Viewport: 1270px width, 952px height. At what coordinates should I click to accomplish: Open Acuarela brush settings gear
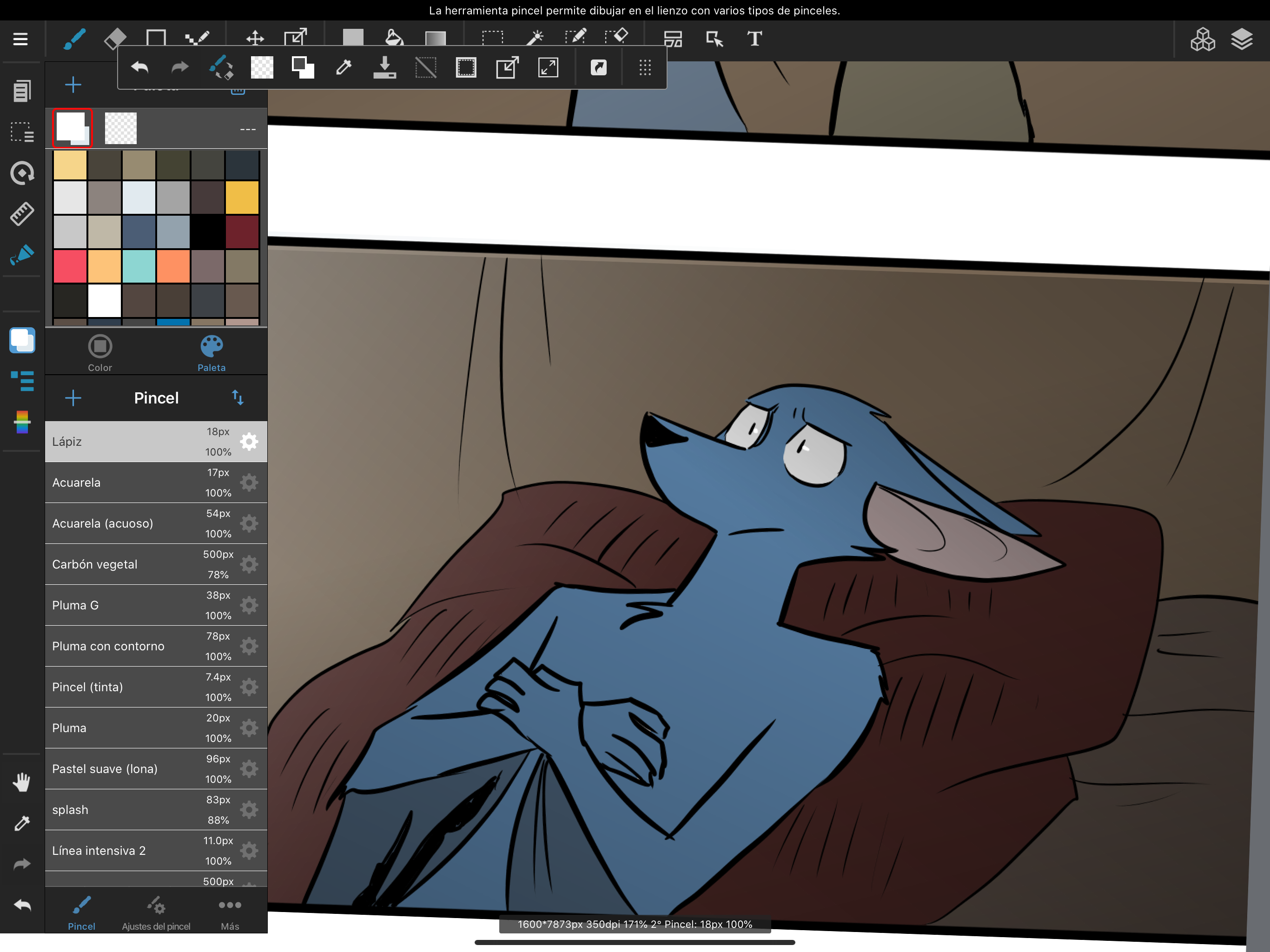coord(249,483)
